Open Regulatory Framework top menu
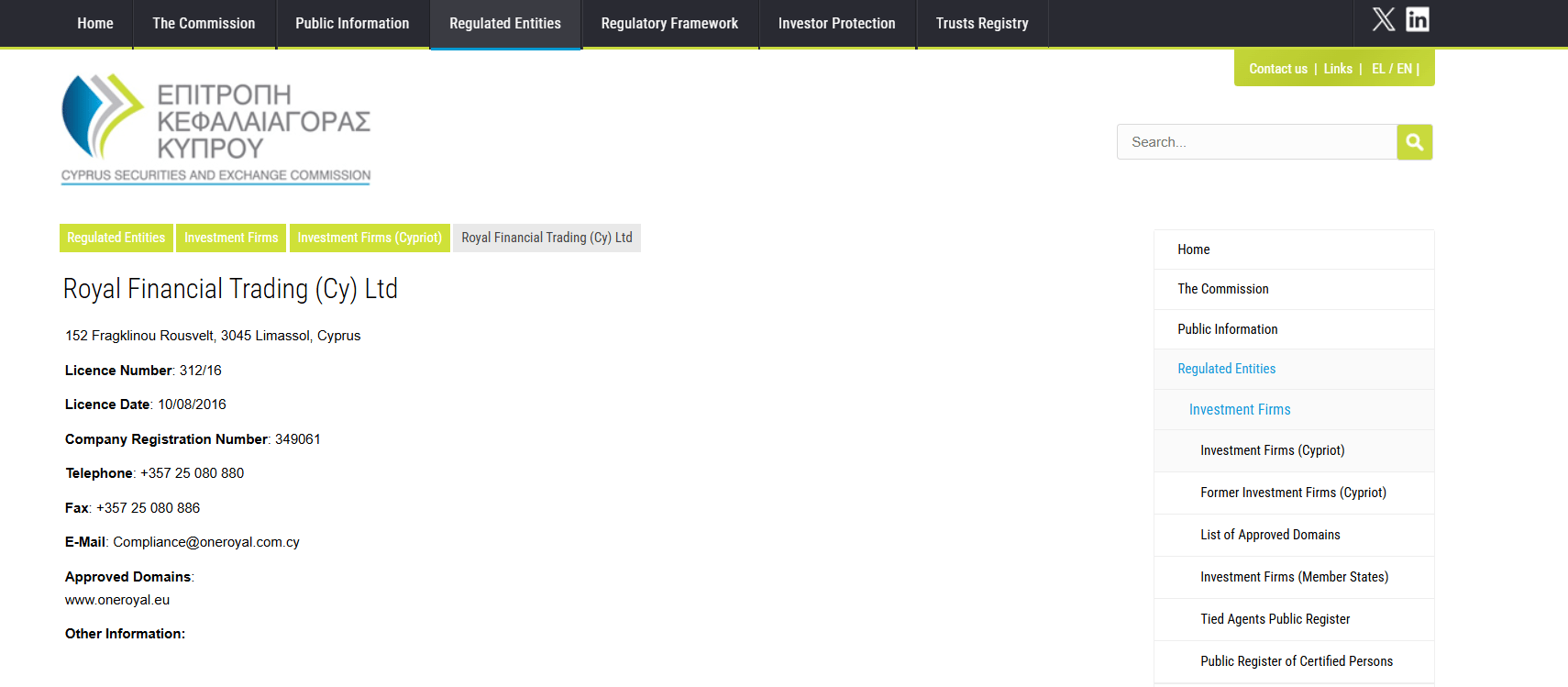Viewport: 1568px width, 687px height. pyautogui.click(x=669, y=24)
